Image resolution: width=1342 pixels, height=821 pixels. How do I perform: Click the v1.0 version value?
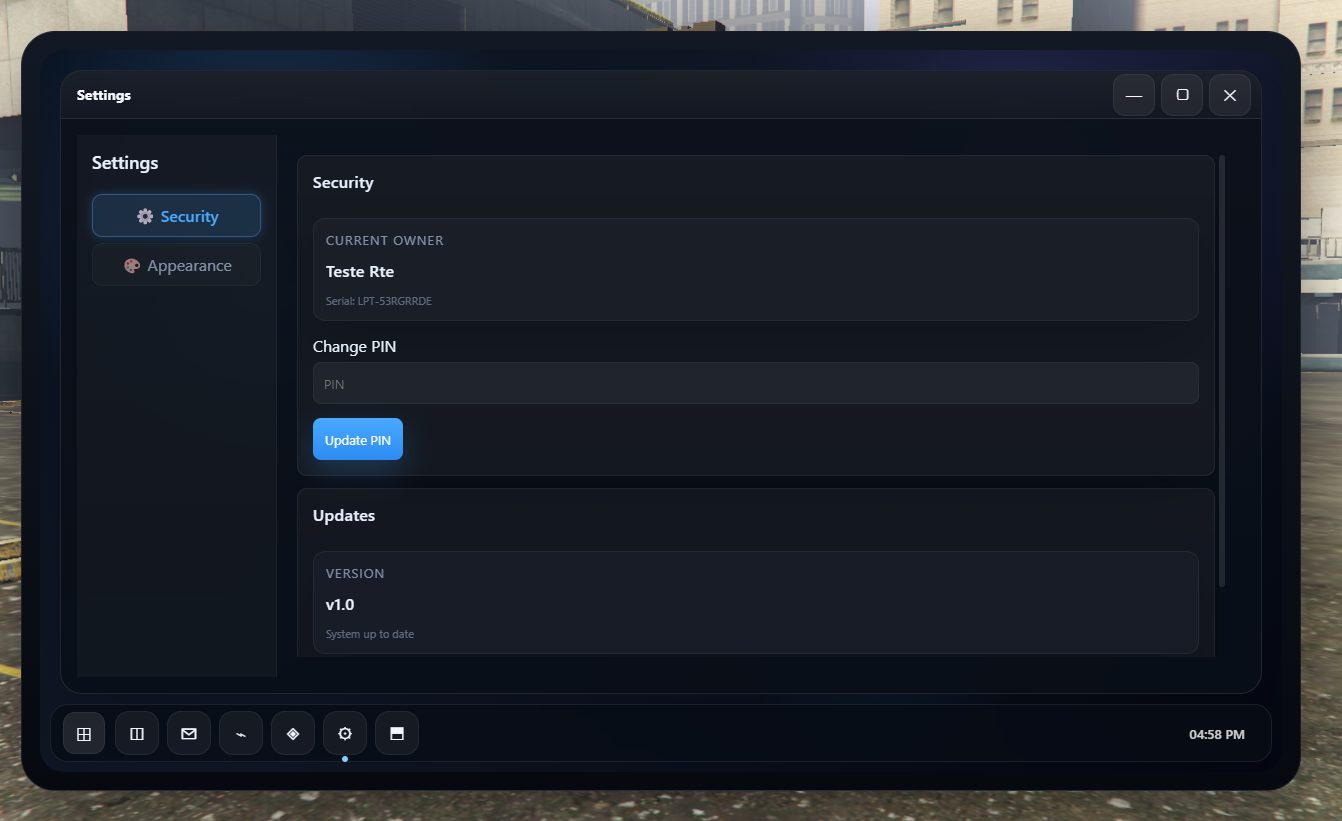click(x=340, y=605)
